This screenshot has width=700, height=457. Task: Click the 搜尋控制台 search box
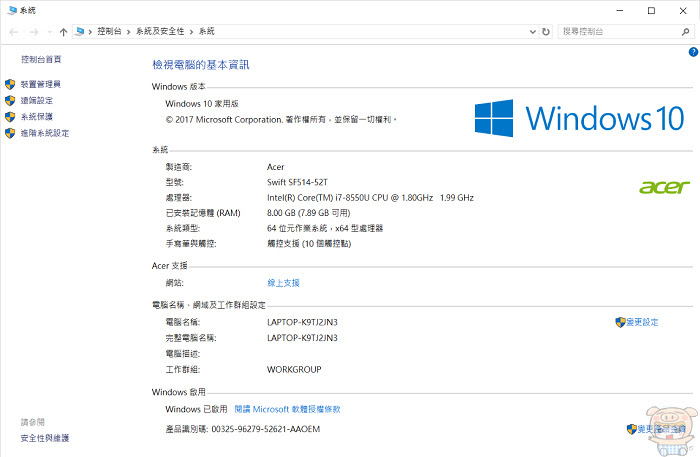[x=625, y=32]
